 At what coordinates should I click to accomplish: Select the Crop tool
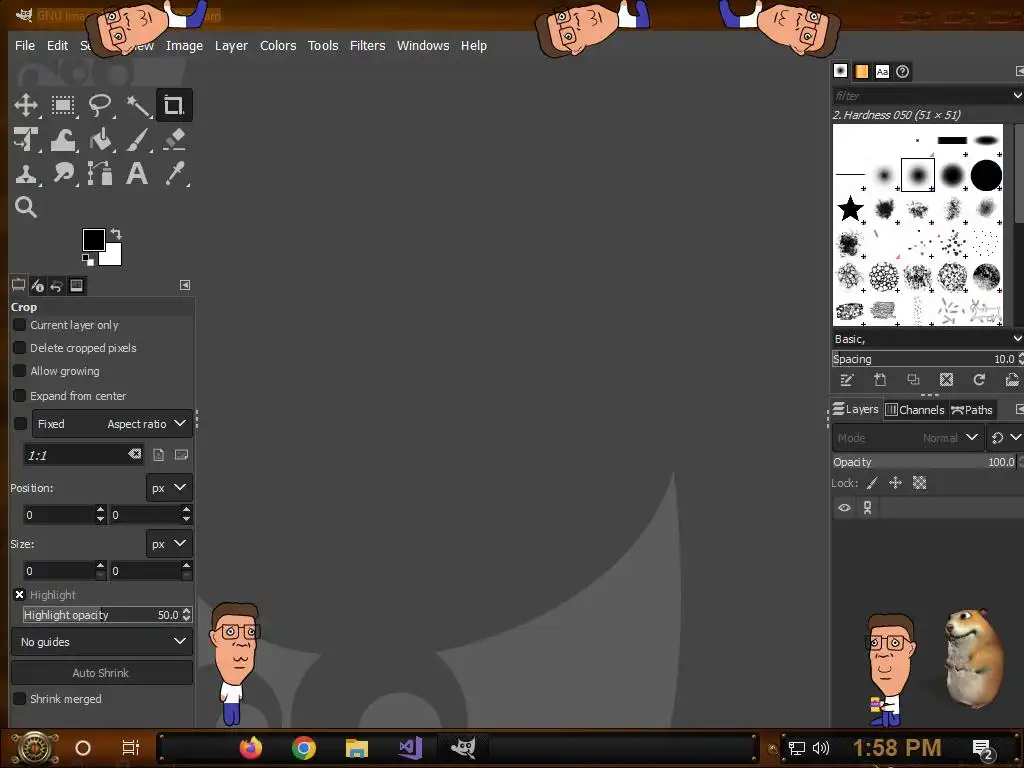pyautogui.click(x=174, y=105)
